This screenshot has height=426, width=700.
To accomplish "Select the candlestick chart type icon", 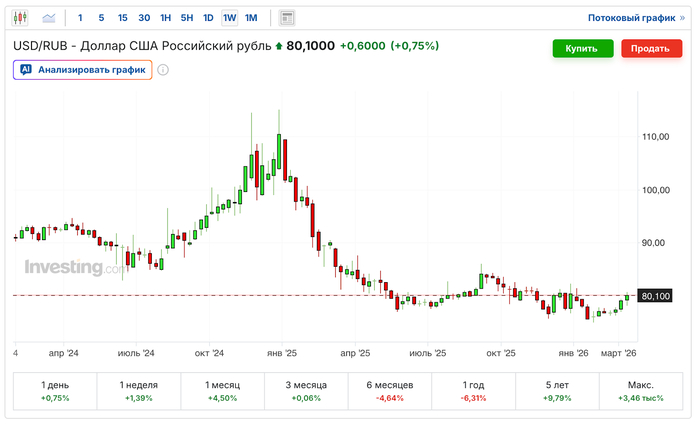I will (20, 18).
